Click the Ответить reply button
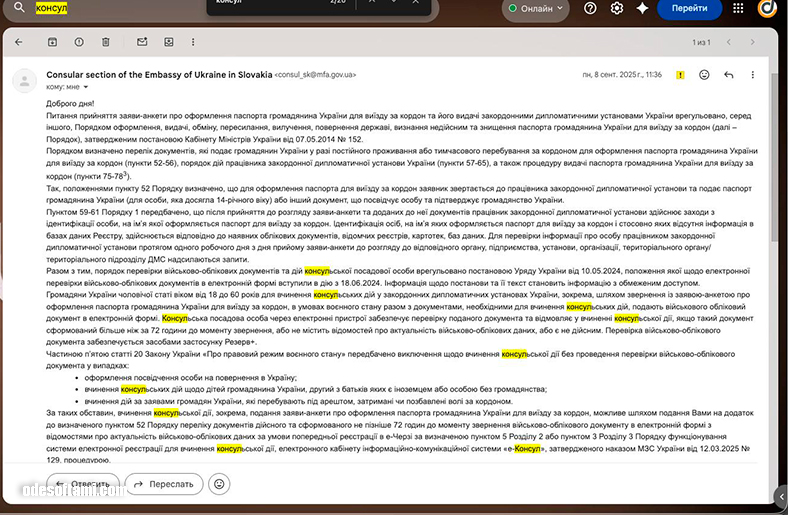788x515 pixels. [82, 483]
